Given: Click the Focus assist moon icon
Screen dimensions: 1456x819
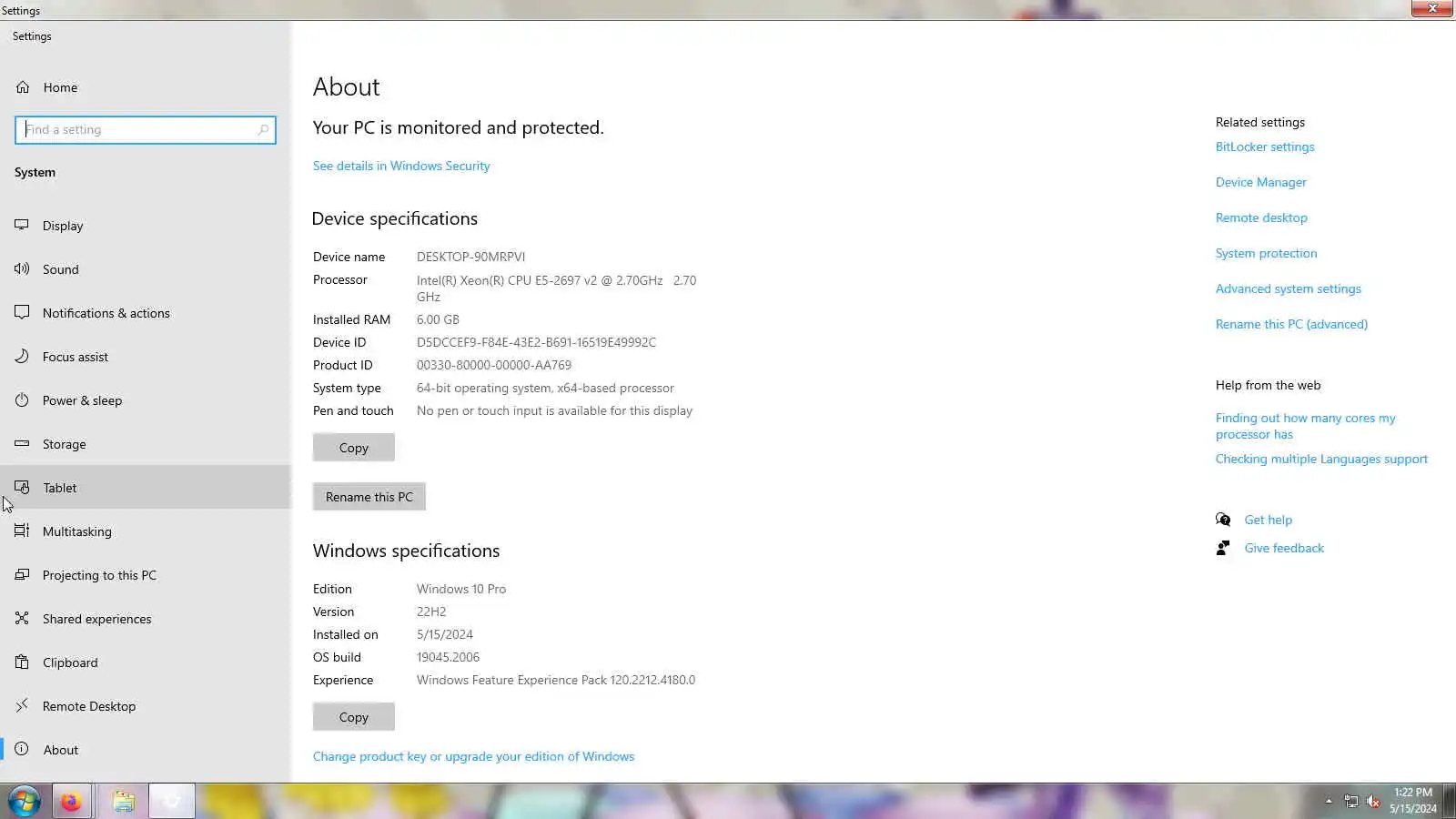Looking at the screenshot, I should (22, 356).
